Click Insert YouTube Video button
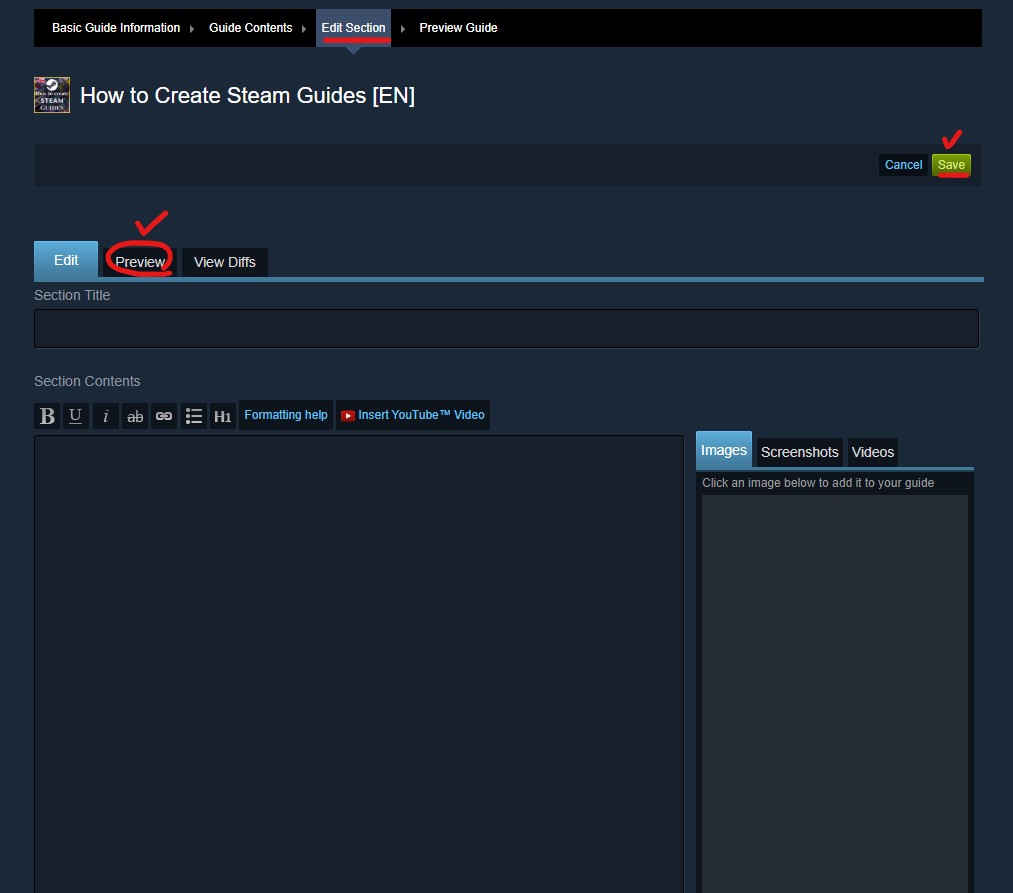1013x893 pixels. 413,415
